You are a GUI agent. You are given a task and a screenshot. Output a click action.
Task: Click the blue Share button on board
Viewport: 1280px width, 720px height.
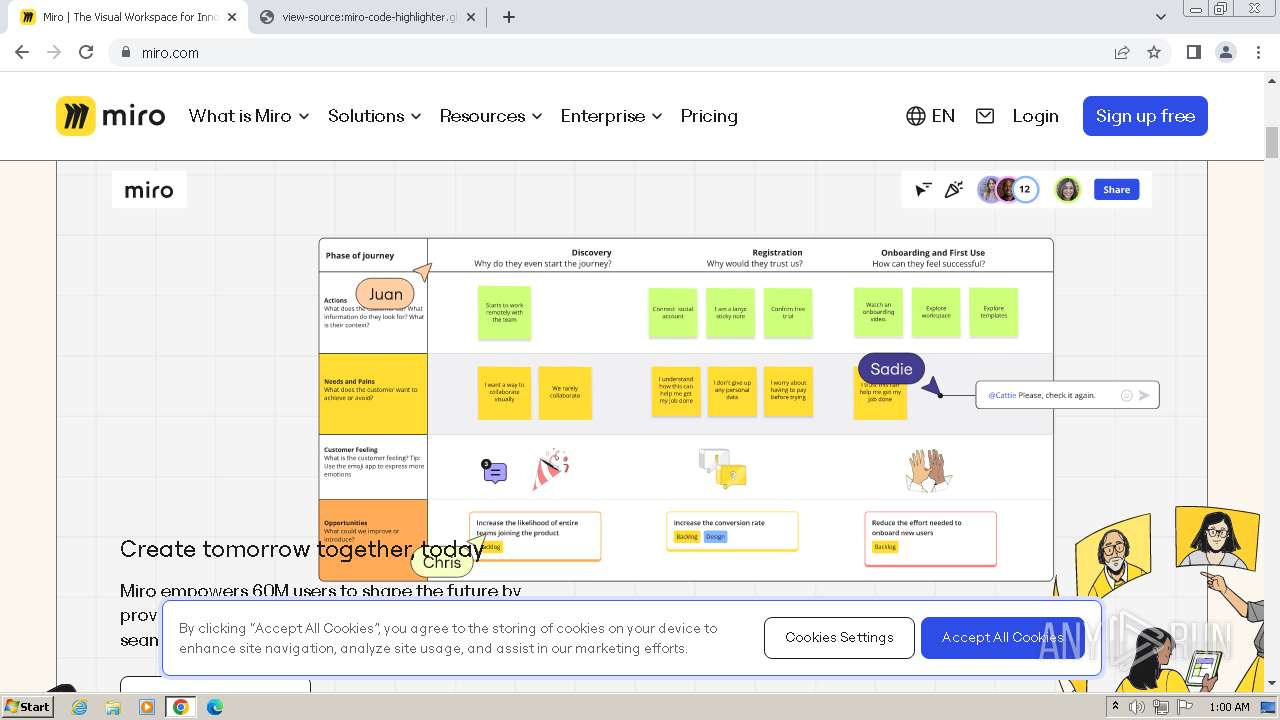pyautogui.click(x=1117, y=189)
